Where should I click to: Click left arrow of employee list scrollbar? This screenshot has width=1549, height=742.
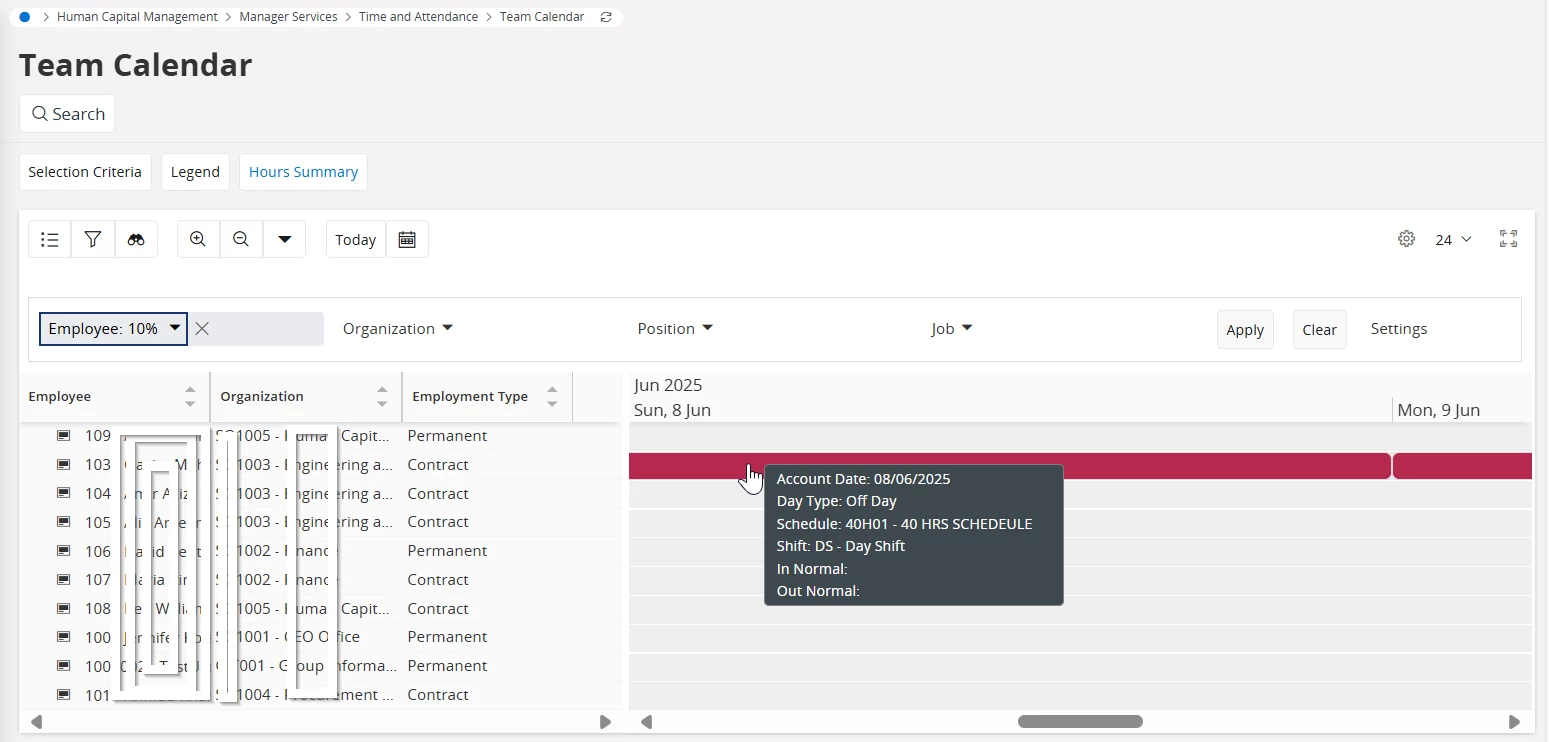(37, 722)
